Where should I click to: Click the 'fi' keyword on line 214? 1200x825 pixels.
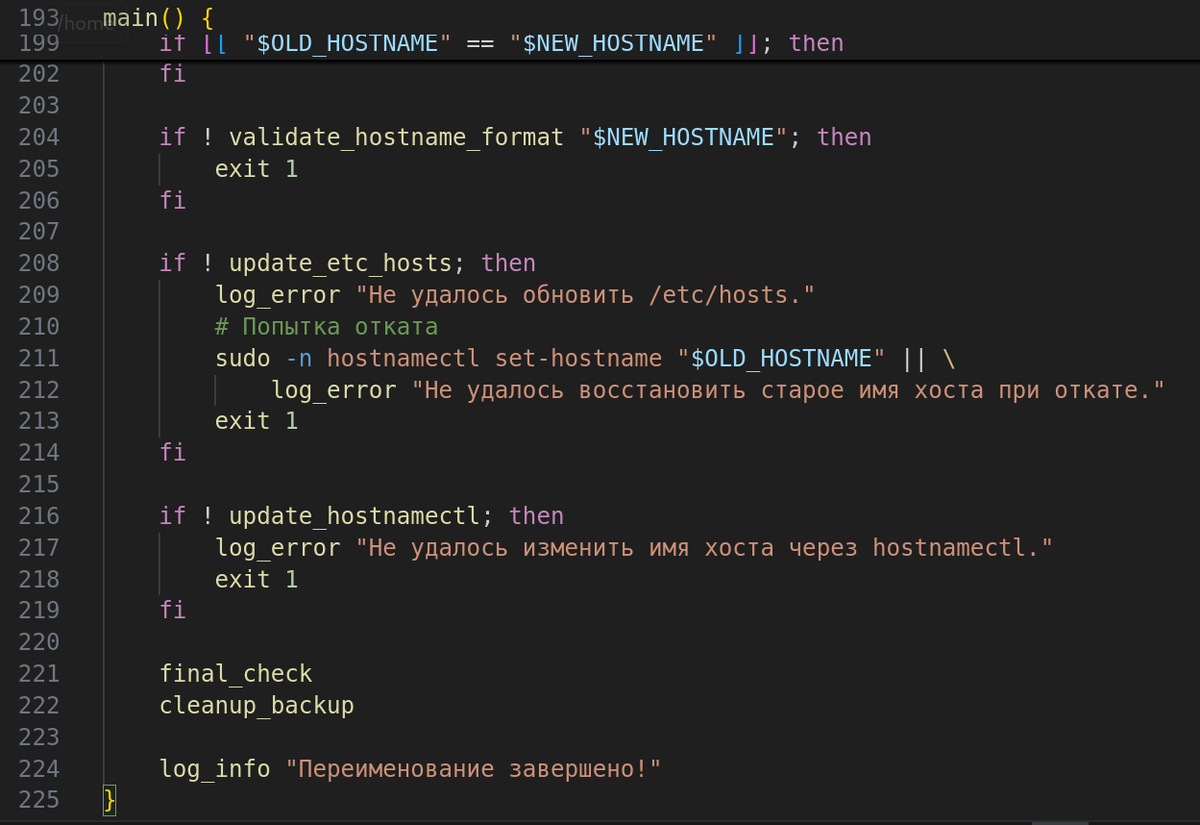pos(172,453)
